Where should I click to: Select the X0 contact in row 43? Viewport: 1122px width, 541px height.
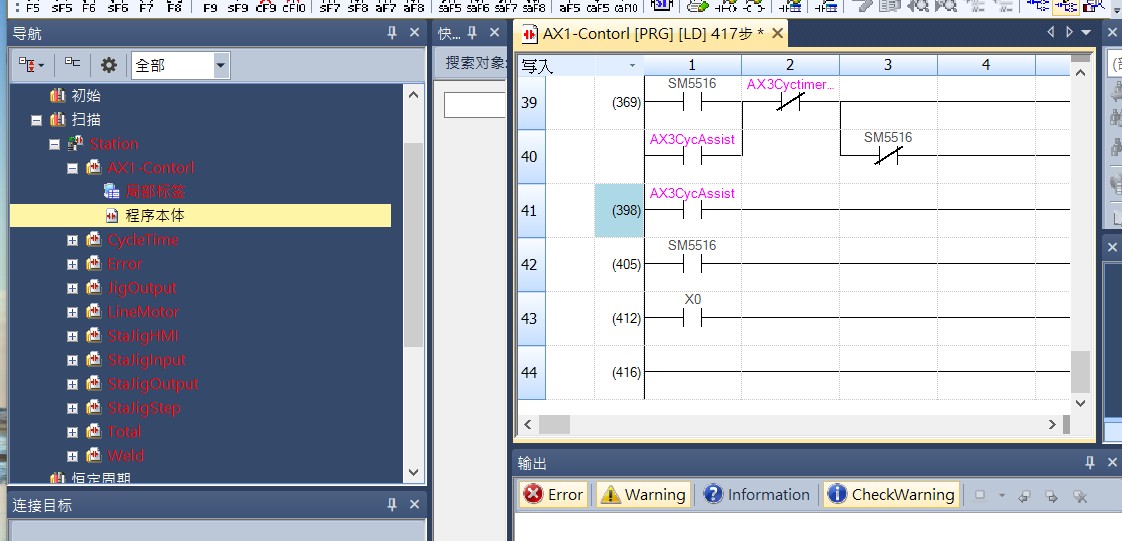point(692,318)
